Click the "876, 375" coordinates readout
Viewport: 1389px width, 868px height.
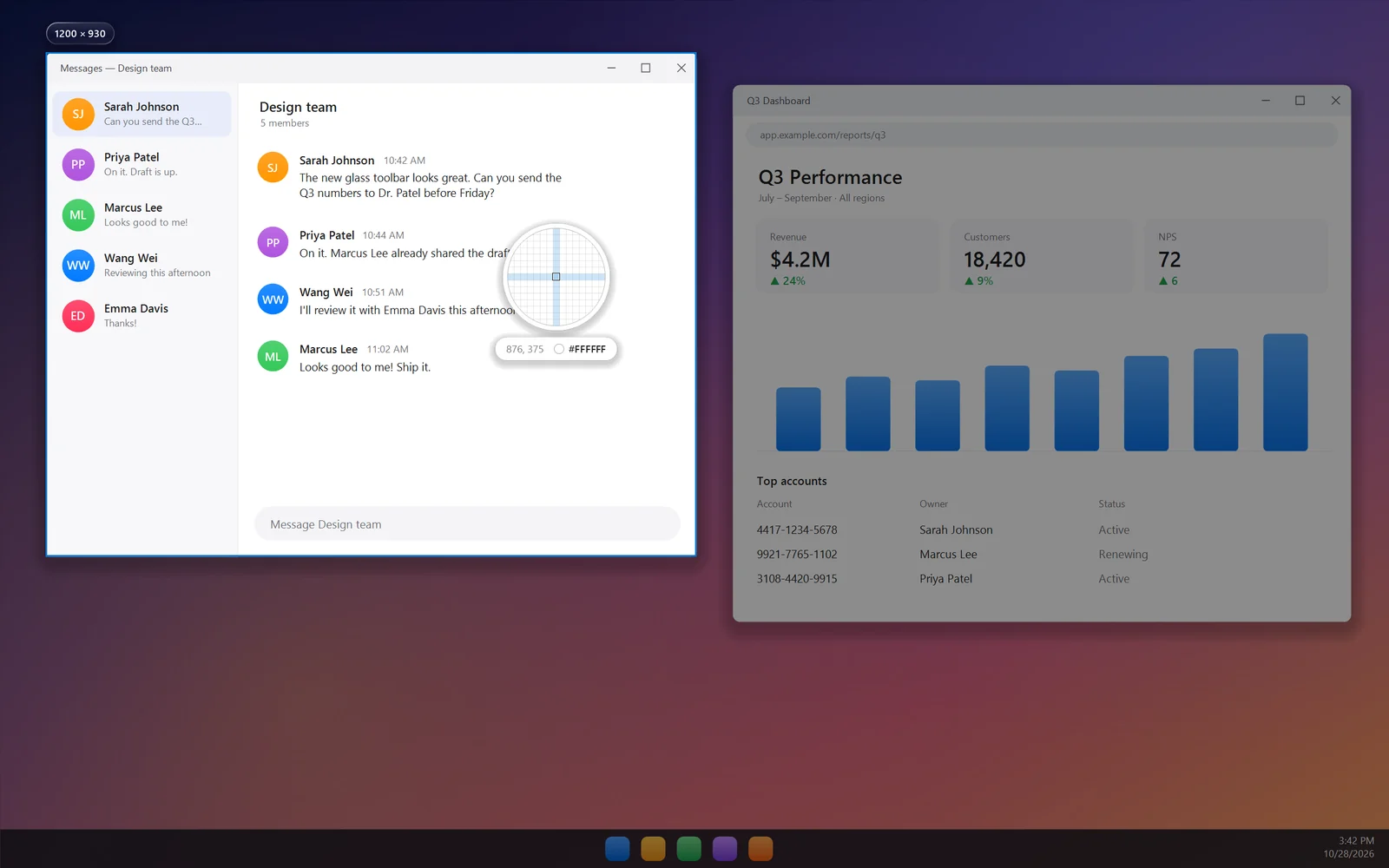[524, 349]
